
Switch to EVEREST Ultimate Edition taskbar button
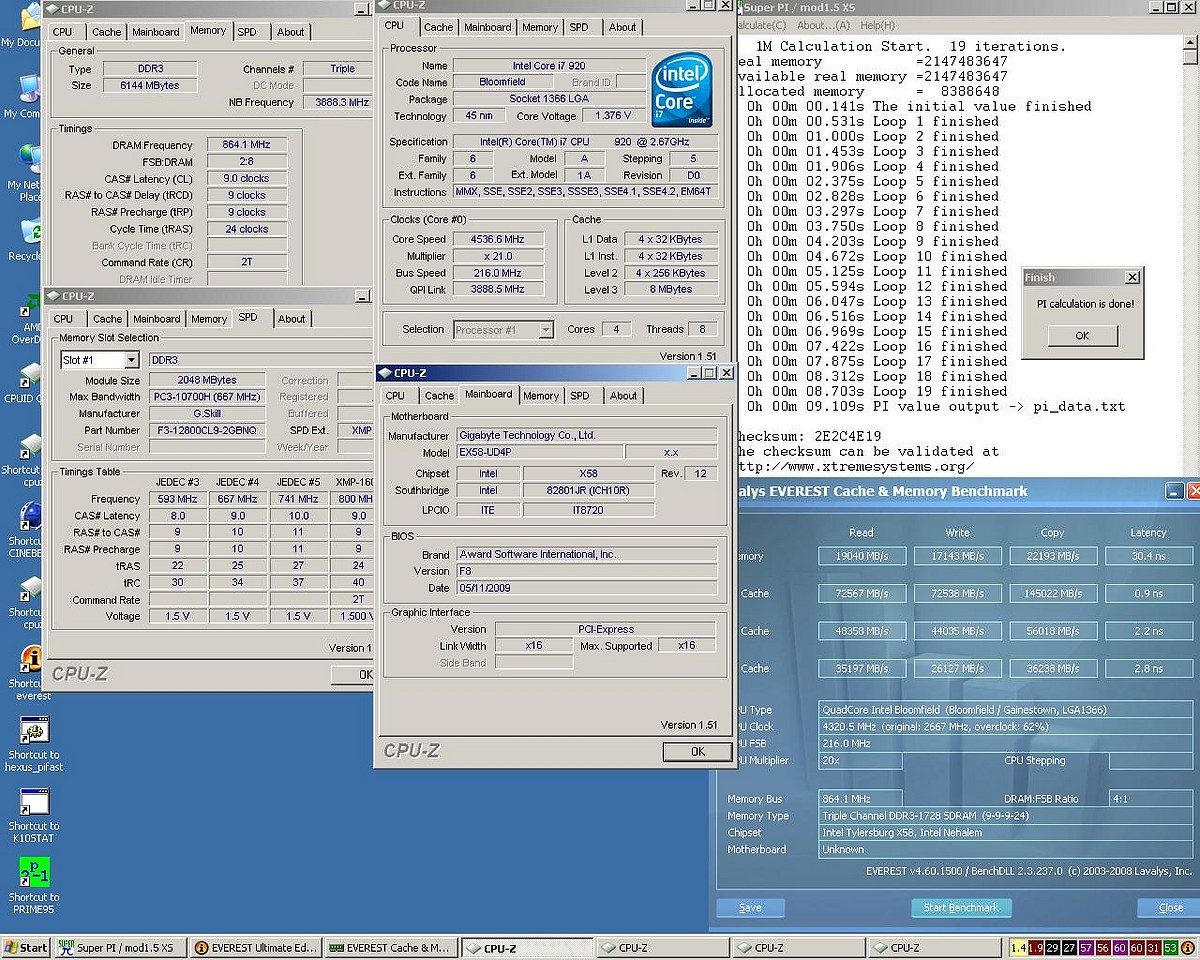click(x=255, y=948)
